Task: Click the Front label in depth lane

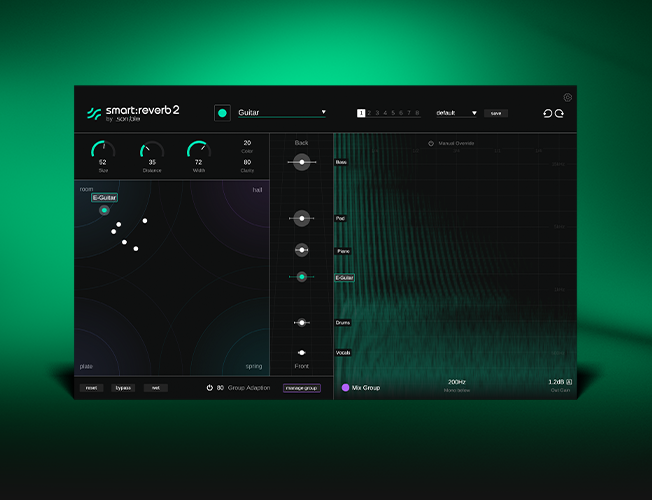Action: click(301, 366)
